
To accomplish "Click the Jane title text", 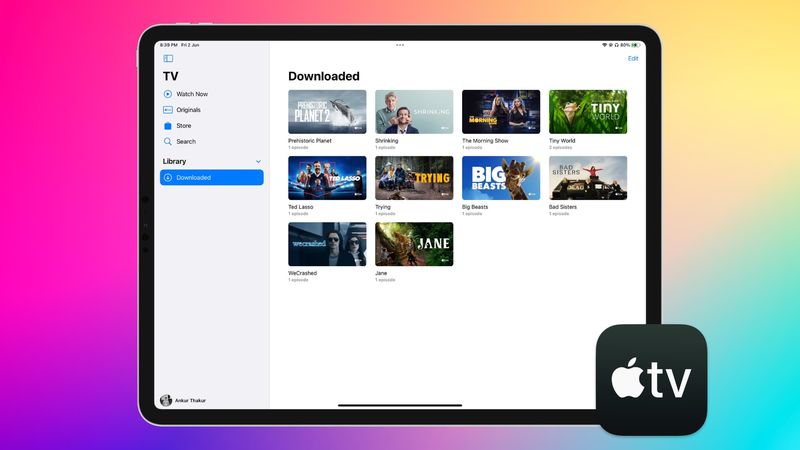I will pyautogui.click(x=381, y=273).
